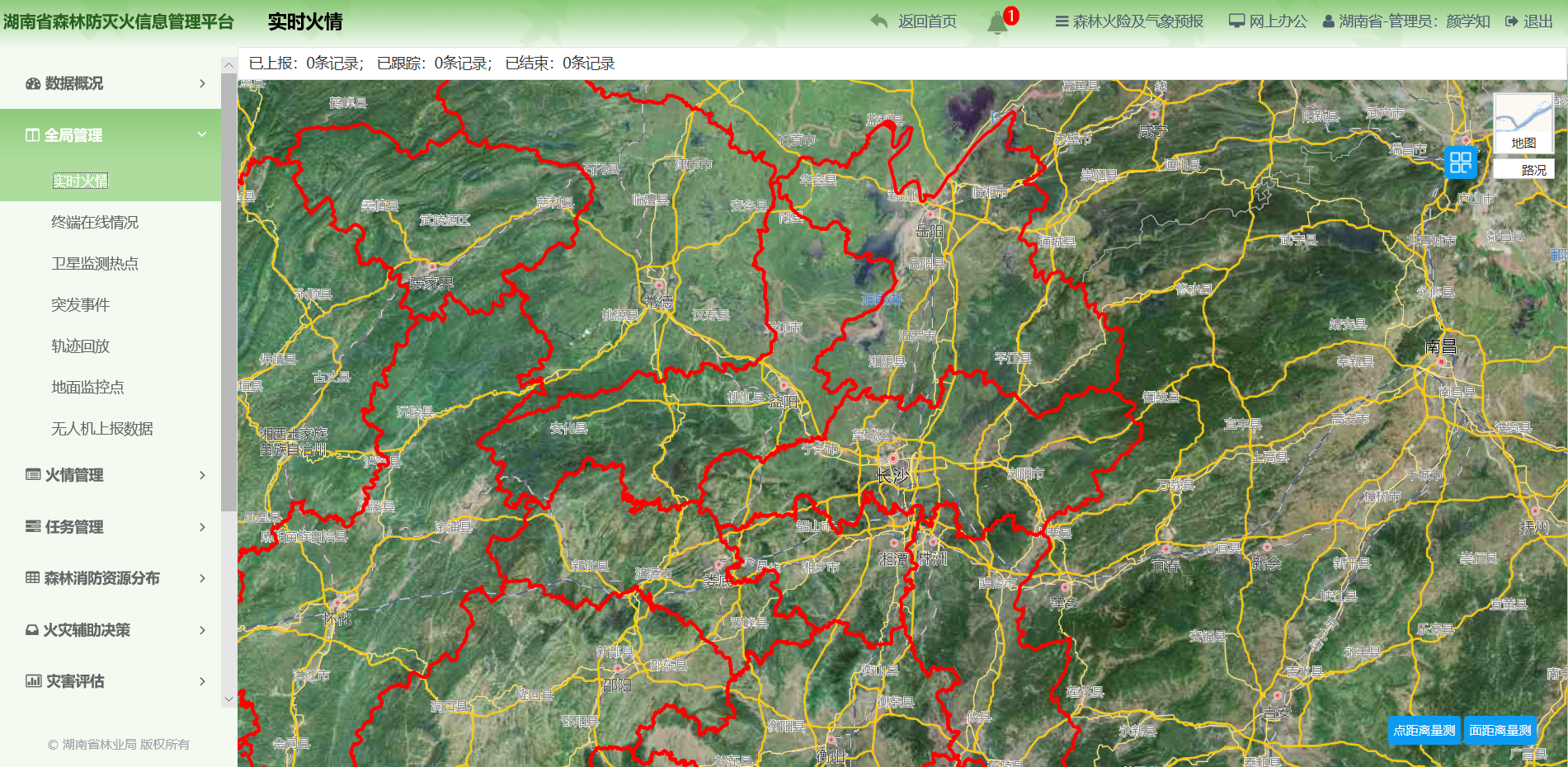
Task: Toggle the 路况 traffic layer
Action: pyautogui.click(x=1523, y=170)
